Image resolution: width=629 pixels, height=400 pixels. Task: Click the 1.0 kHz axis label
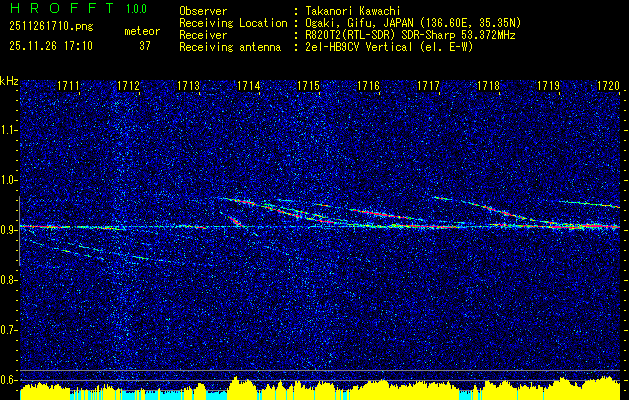(8, 180)
